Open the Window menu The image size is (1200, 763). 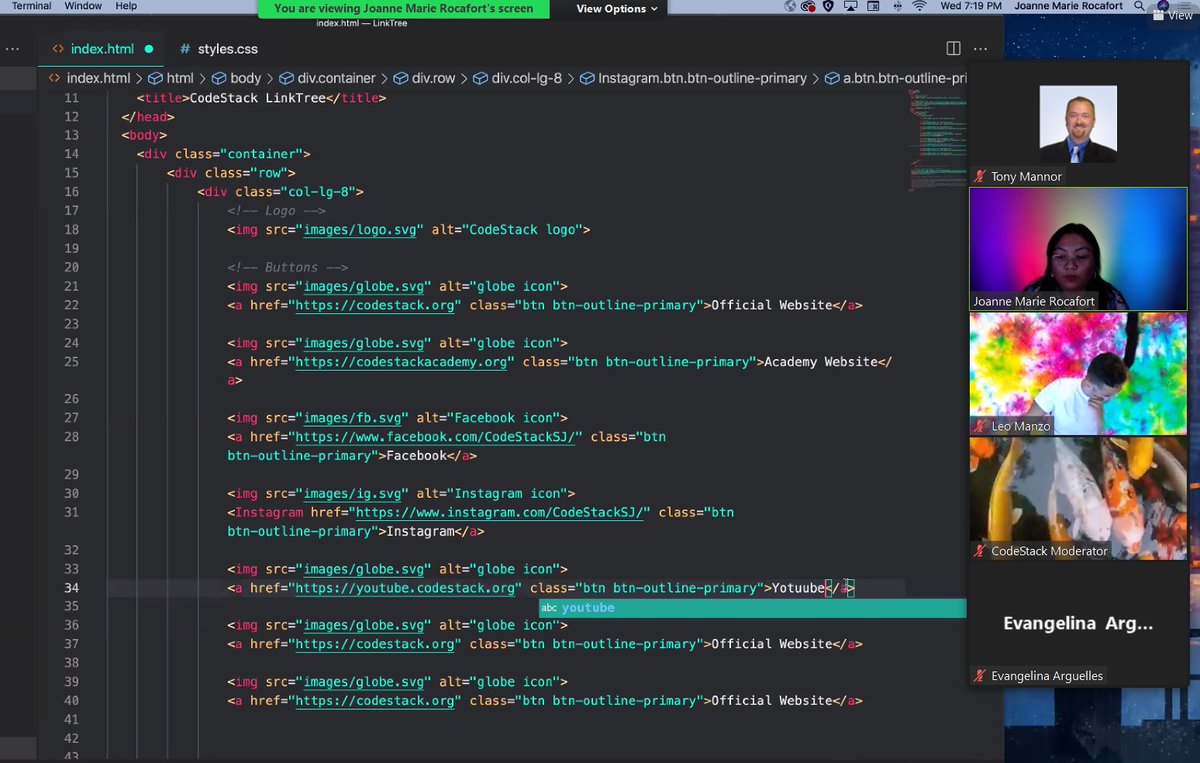pos(83,6)
